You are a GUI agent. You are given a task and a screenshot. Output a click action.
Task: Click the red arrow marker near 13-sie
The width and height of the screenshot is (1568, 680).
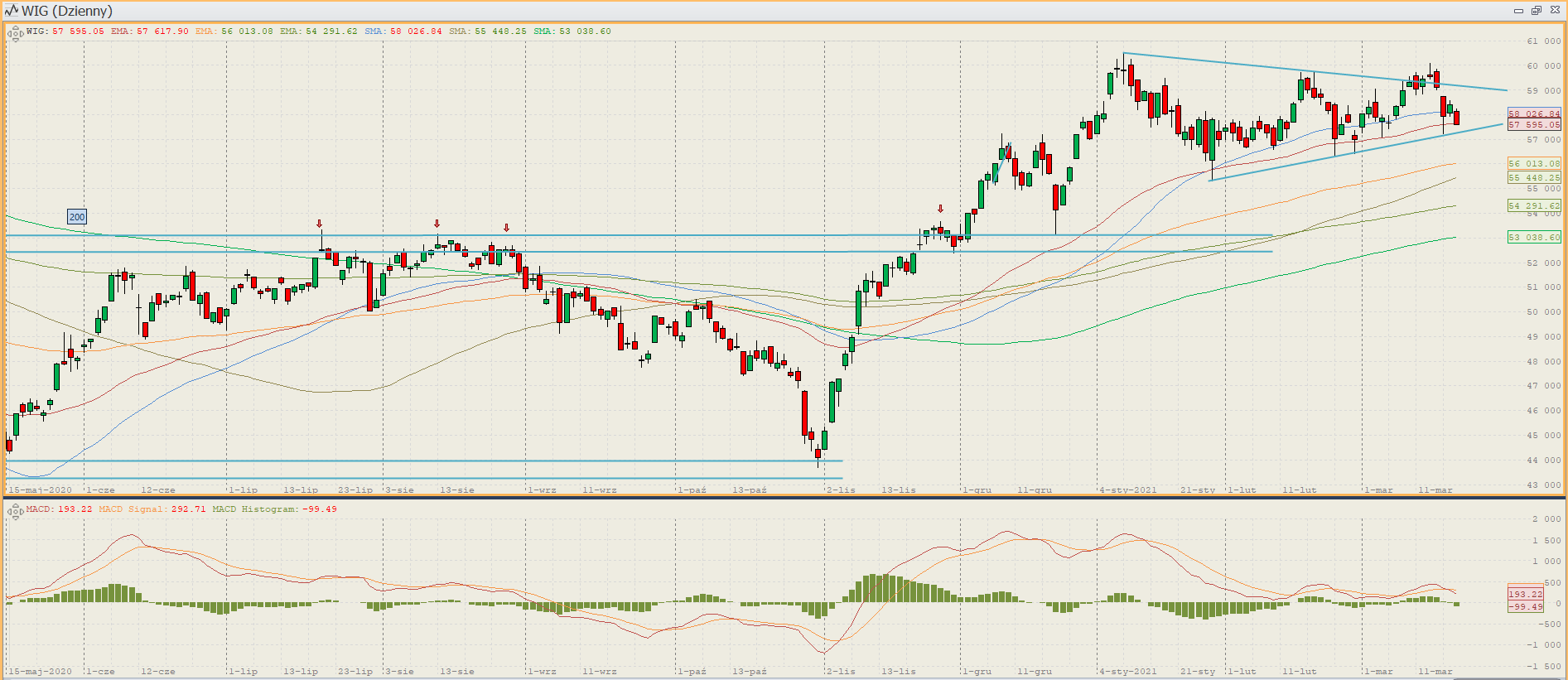437,224
